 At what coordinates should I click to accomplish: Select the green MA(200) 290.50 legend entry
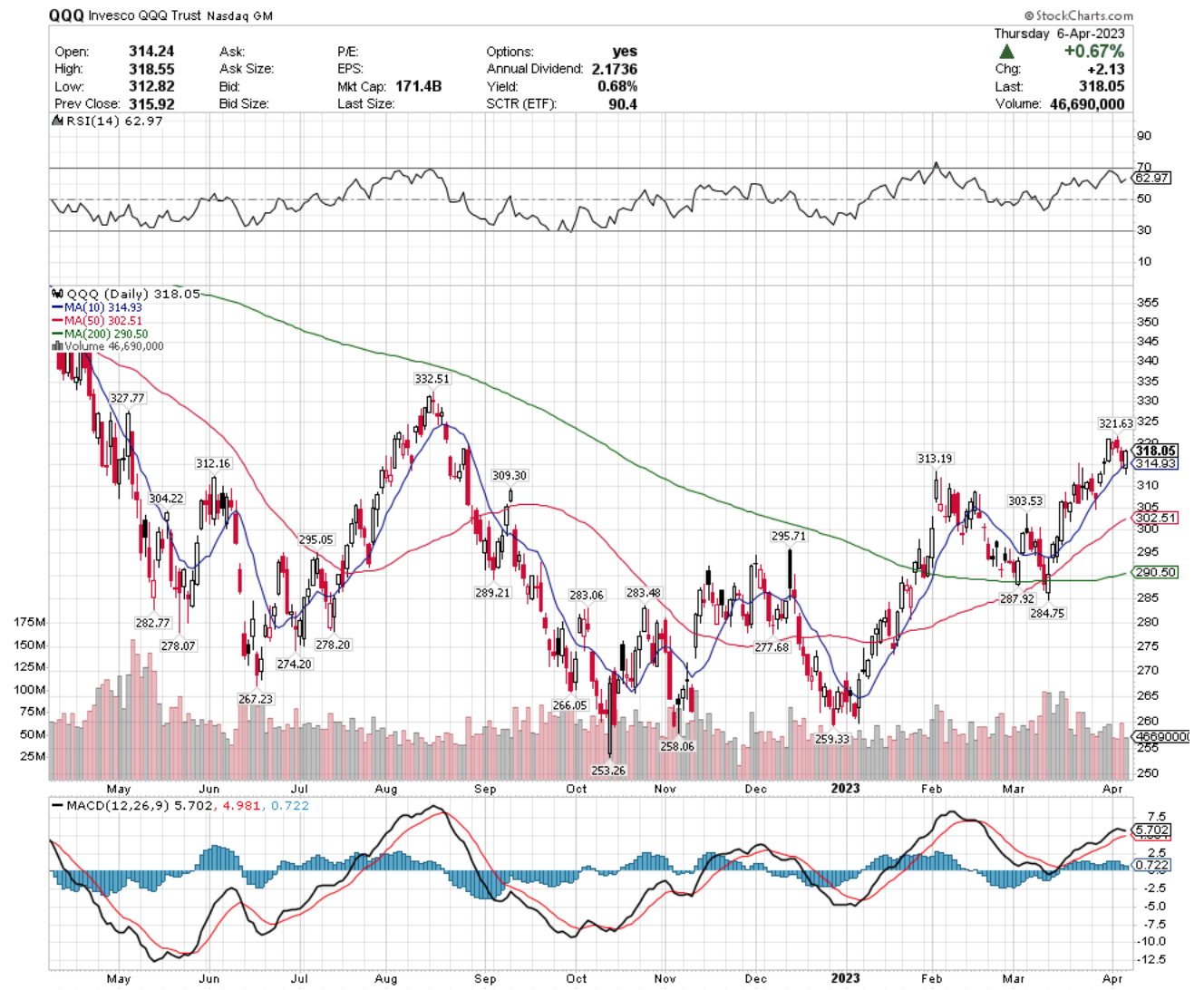tap(100, 334)
